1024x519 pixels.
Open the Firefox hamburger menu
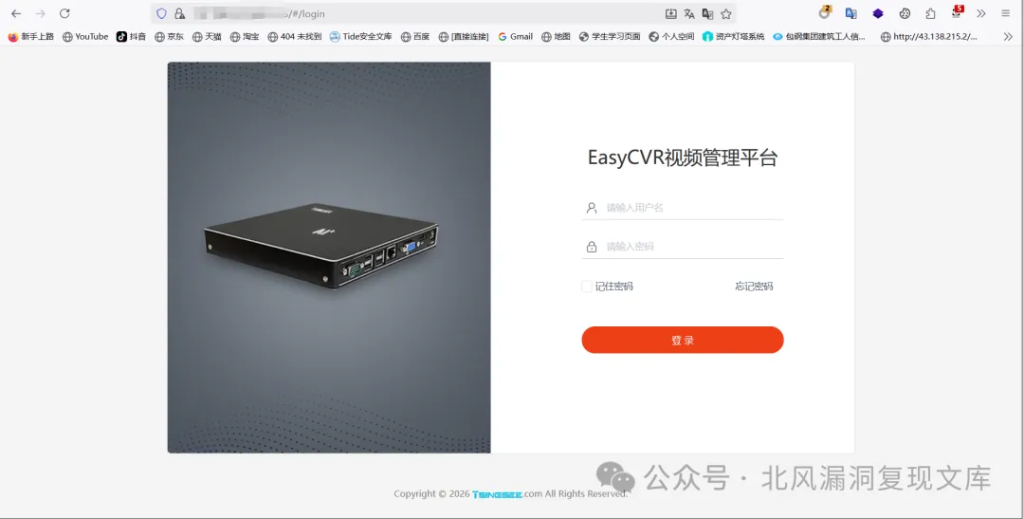[1006, 14]
